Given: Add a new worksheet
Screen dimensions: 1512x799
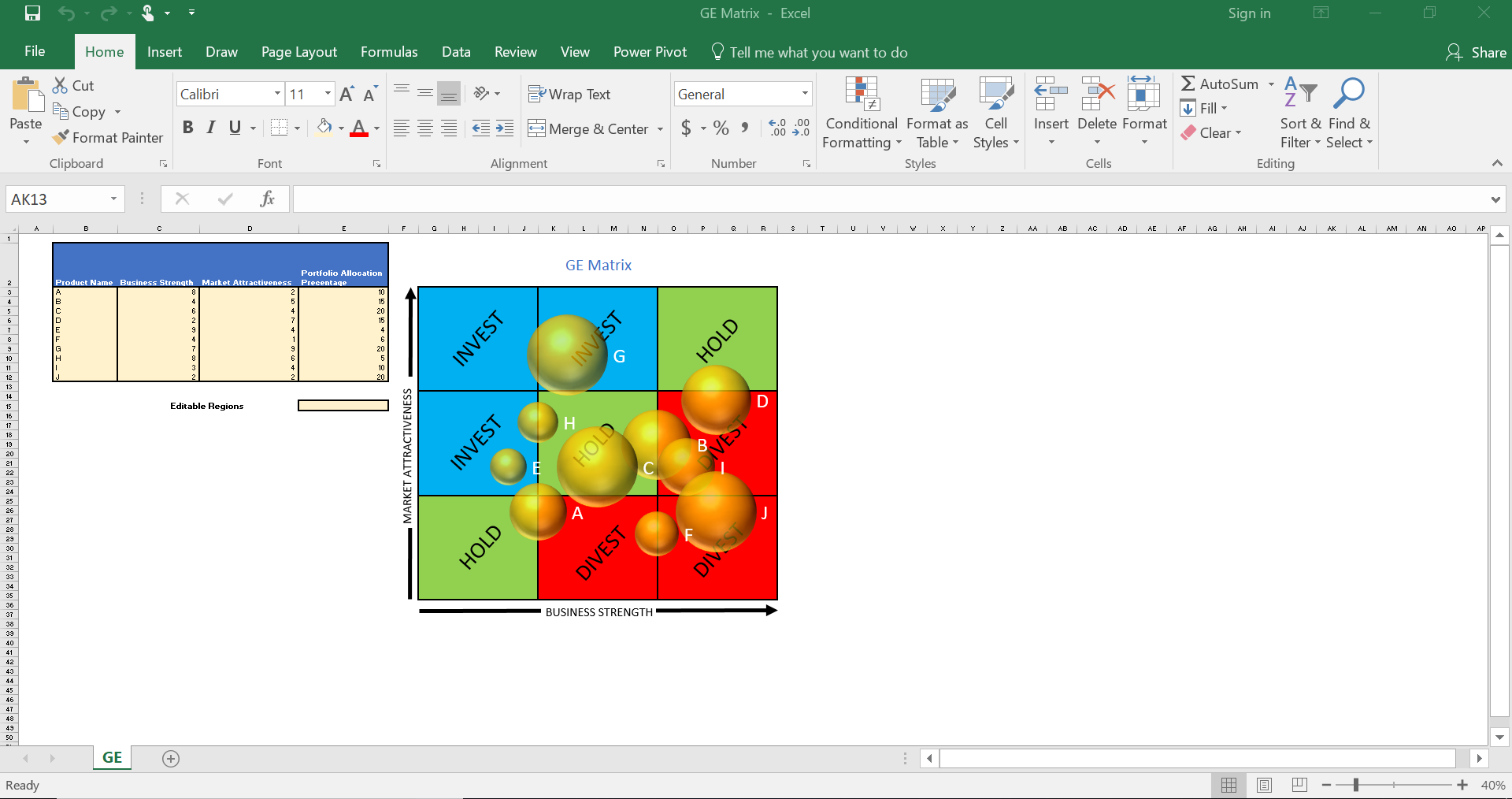Looking at the screenshot, I should click(x=171, y=758).
